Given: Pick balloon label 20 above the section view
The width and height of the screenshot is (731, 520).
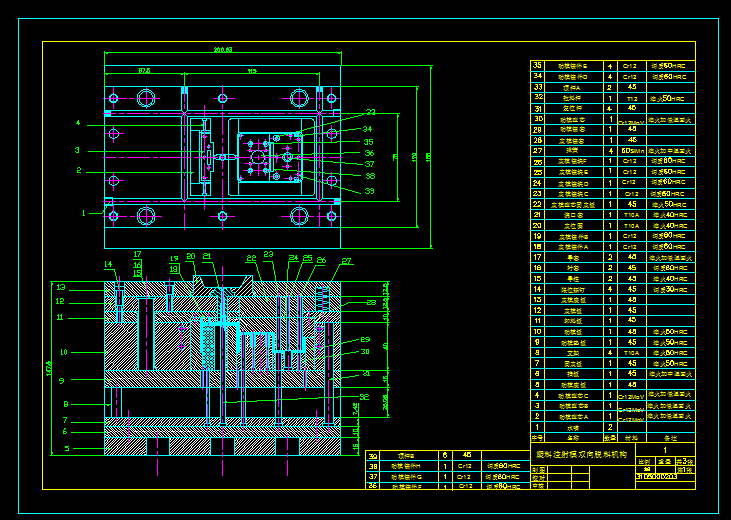Looking at the screenshot, I should point(191,257).
